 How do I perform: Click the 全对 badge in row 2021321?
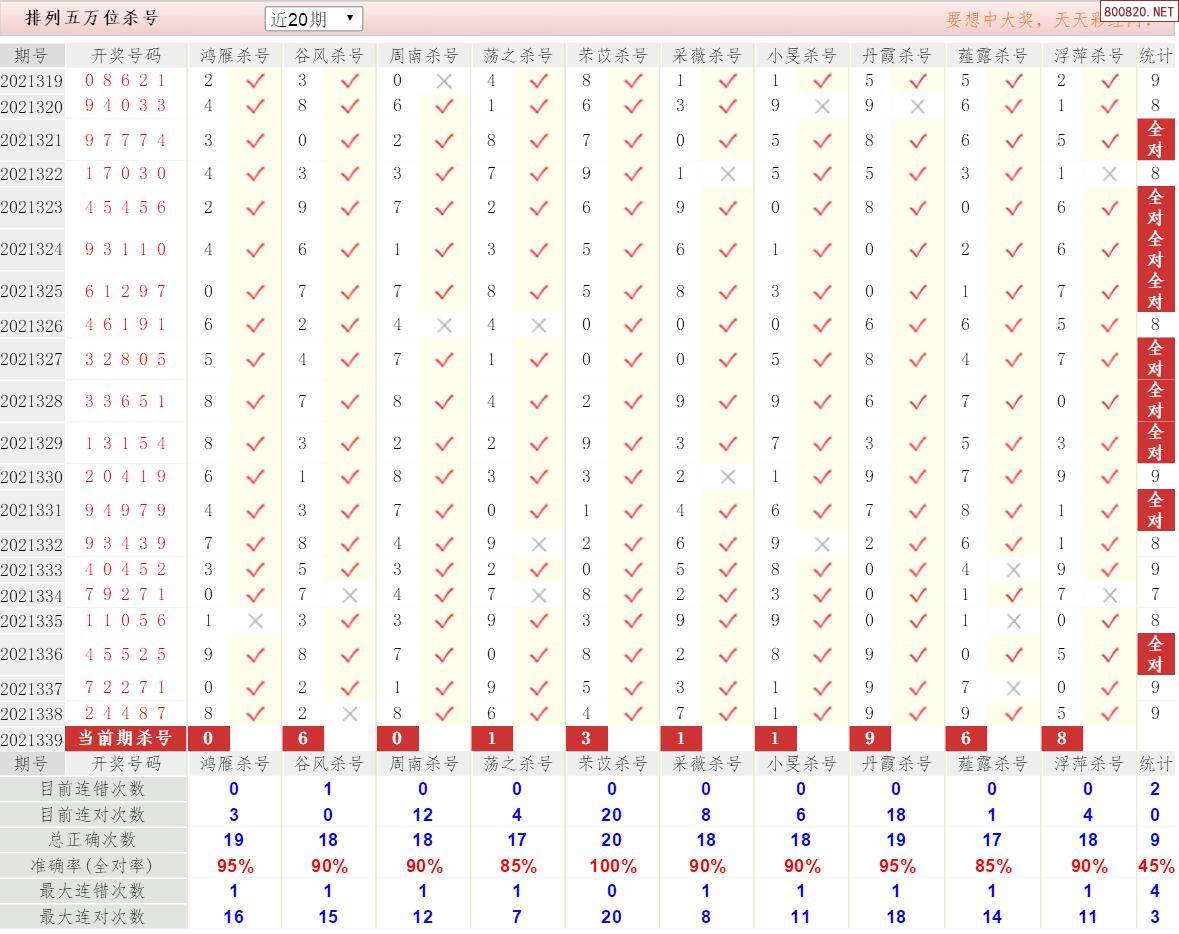tap(1156, 139)
